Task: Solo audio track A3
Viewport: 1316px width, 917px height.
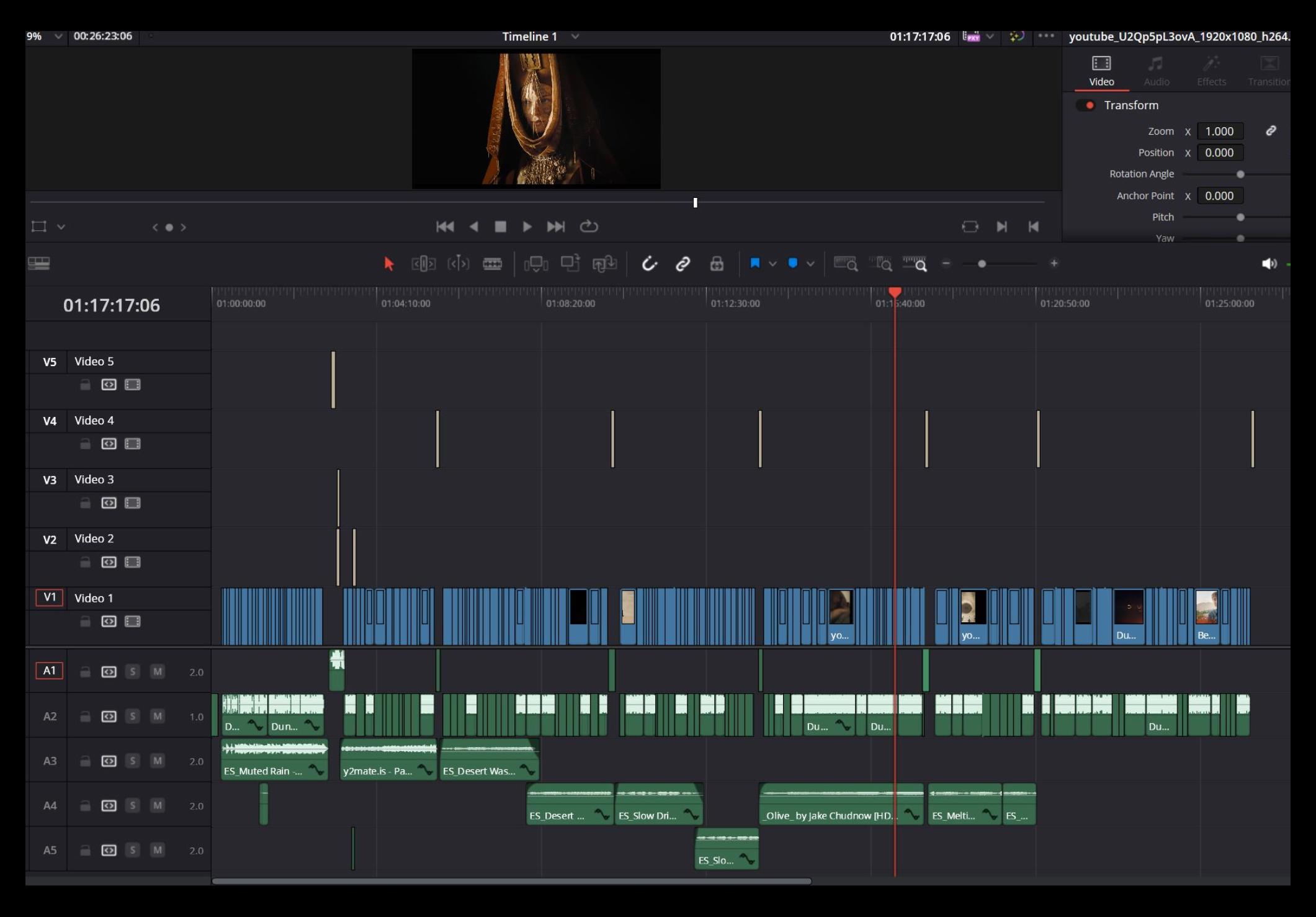Action: pos(132,761)
